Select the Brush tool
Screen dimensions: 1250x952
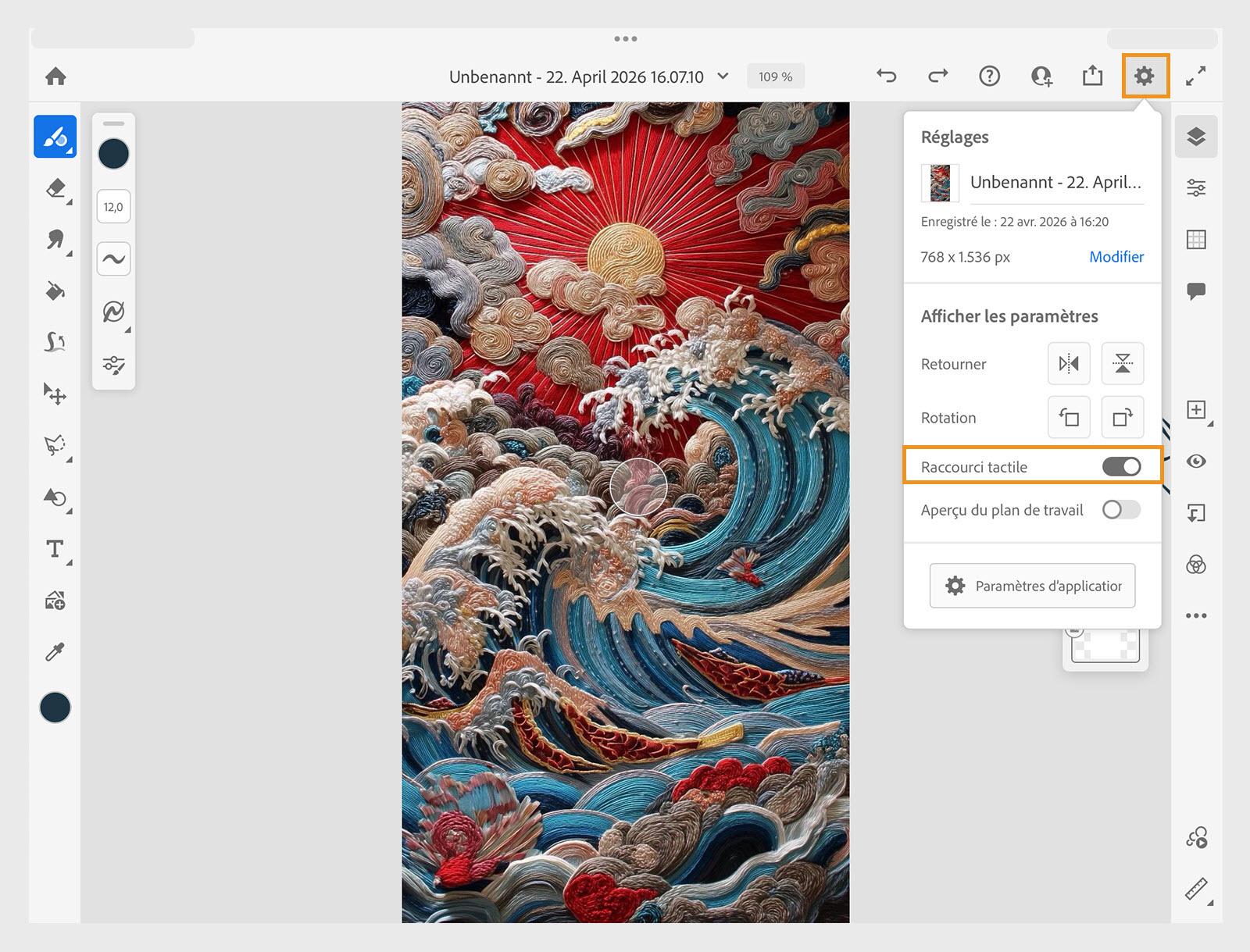point(55,137)
